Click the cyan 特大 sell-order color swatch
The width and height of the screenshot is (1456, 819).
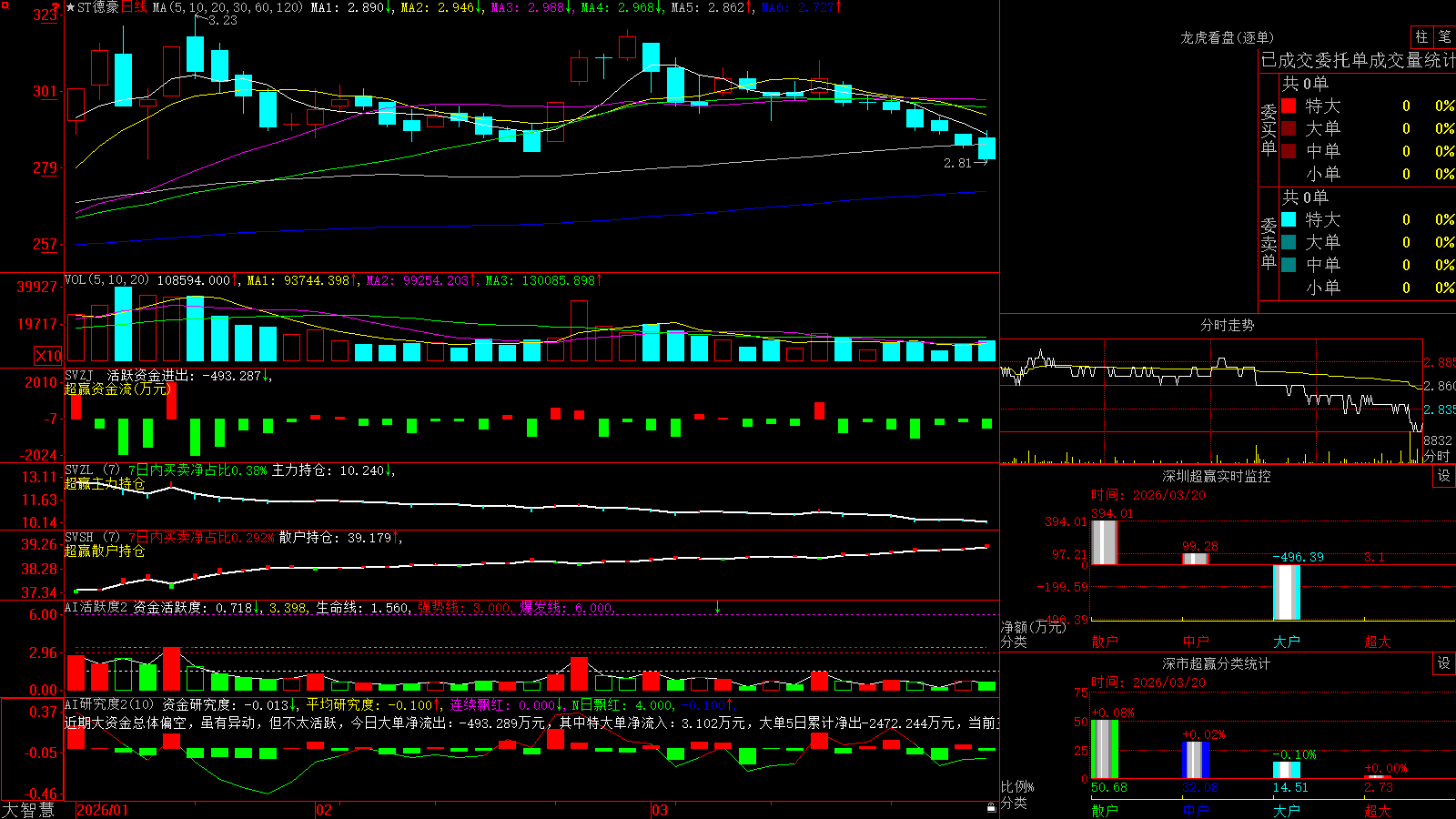point(1289,219)
